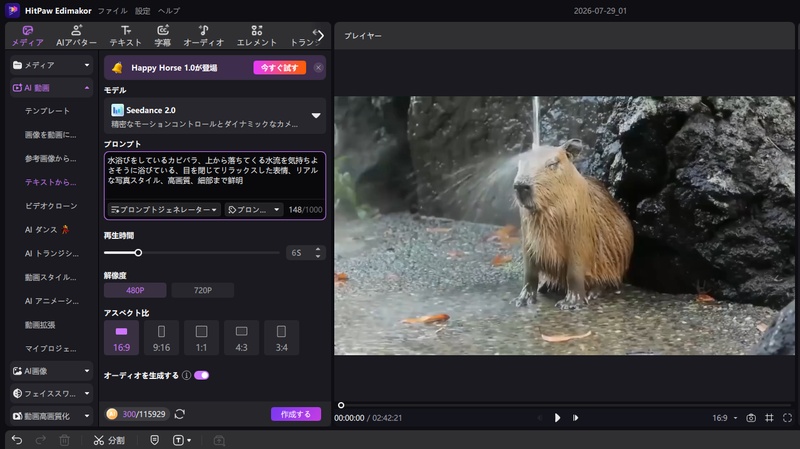The image size is (800, 449).
Task: Choose 480P resolution
Action: 135,290
